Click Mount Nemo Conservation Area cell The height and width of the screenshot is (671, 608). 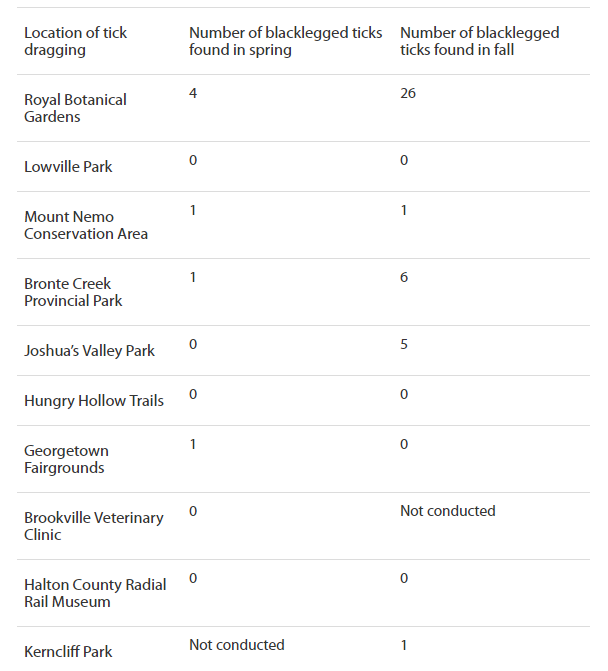86,225
